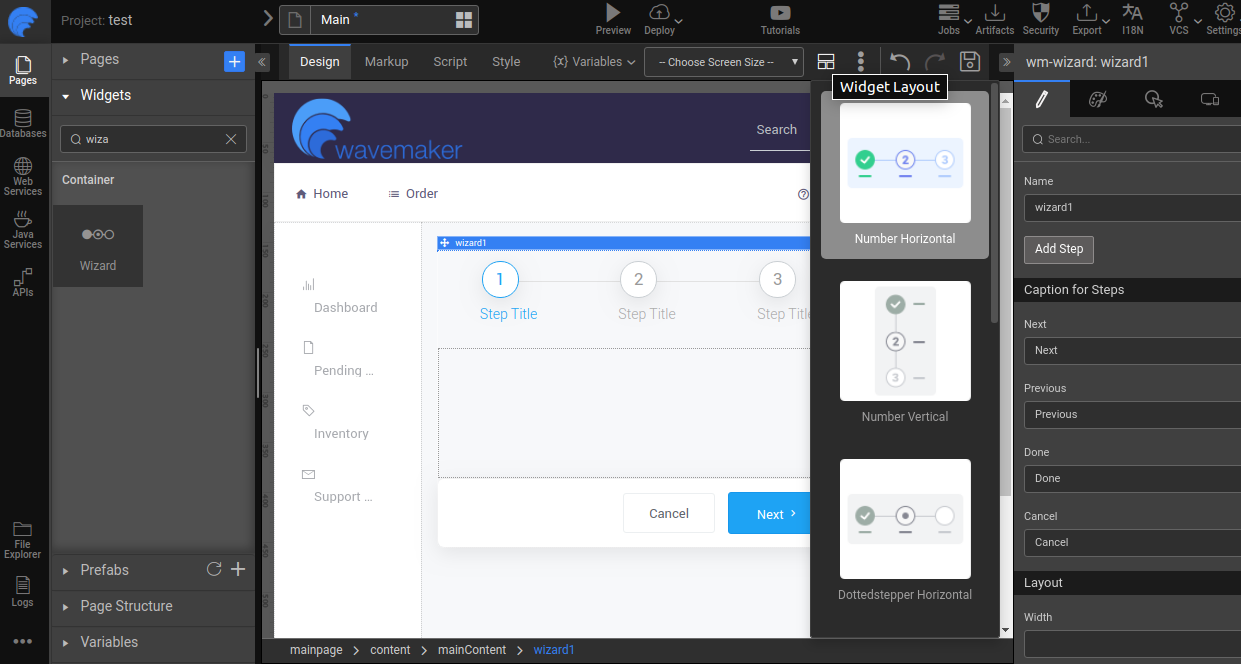Open Databases from the left sidebar
Screen dimensions: 1241x664
[22, 122]
